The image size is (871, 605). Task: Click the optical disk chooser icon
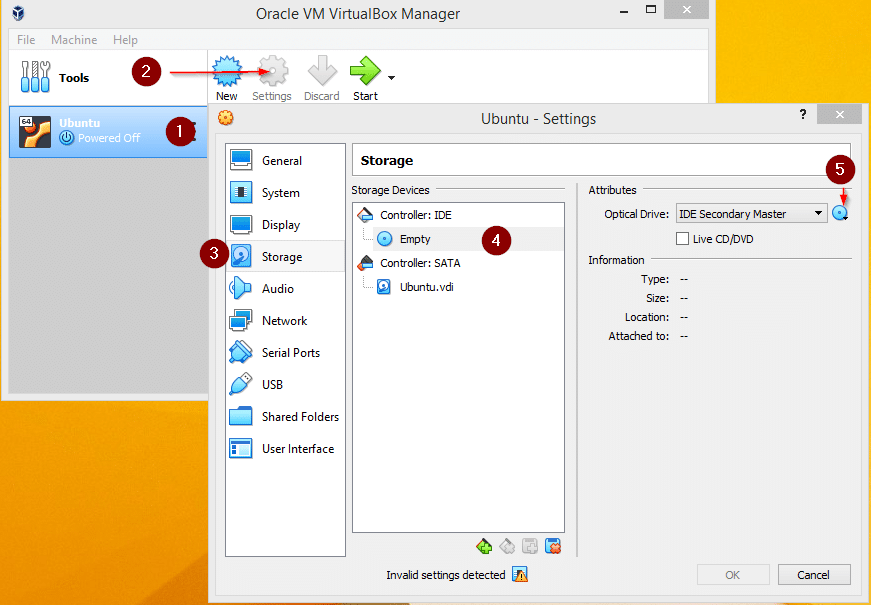(x=840, y=213)
